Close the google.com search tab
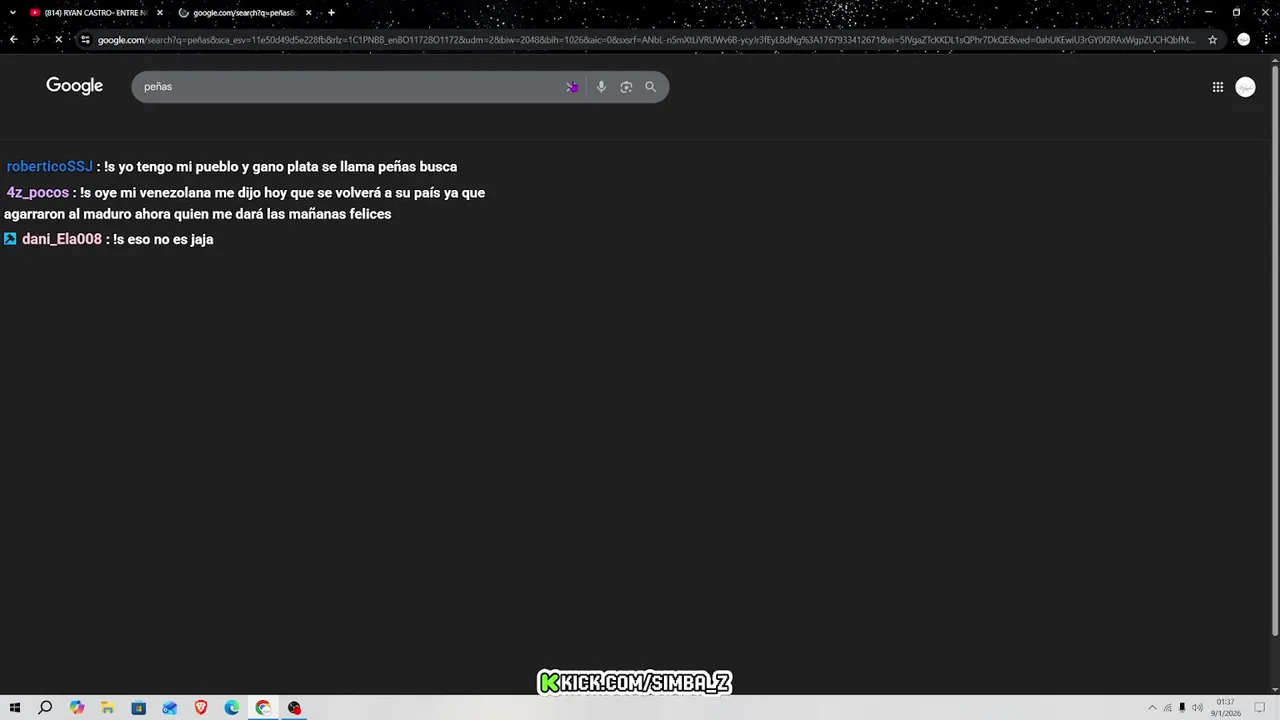Image resolution: width=1280 pixels, height=720 pixels. click(x=308, y=13)
